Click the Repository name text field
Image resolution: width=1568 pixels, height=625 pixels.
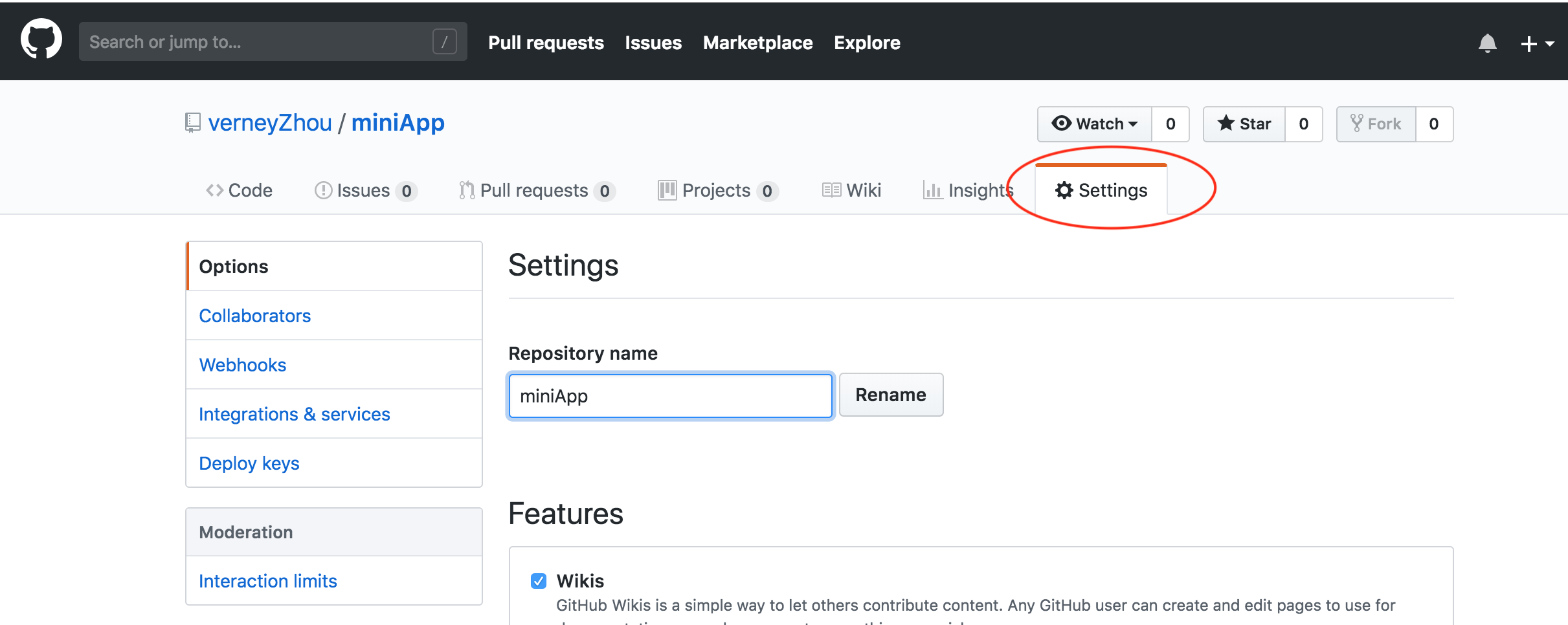[x=670, y=395]
